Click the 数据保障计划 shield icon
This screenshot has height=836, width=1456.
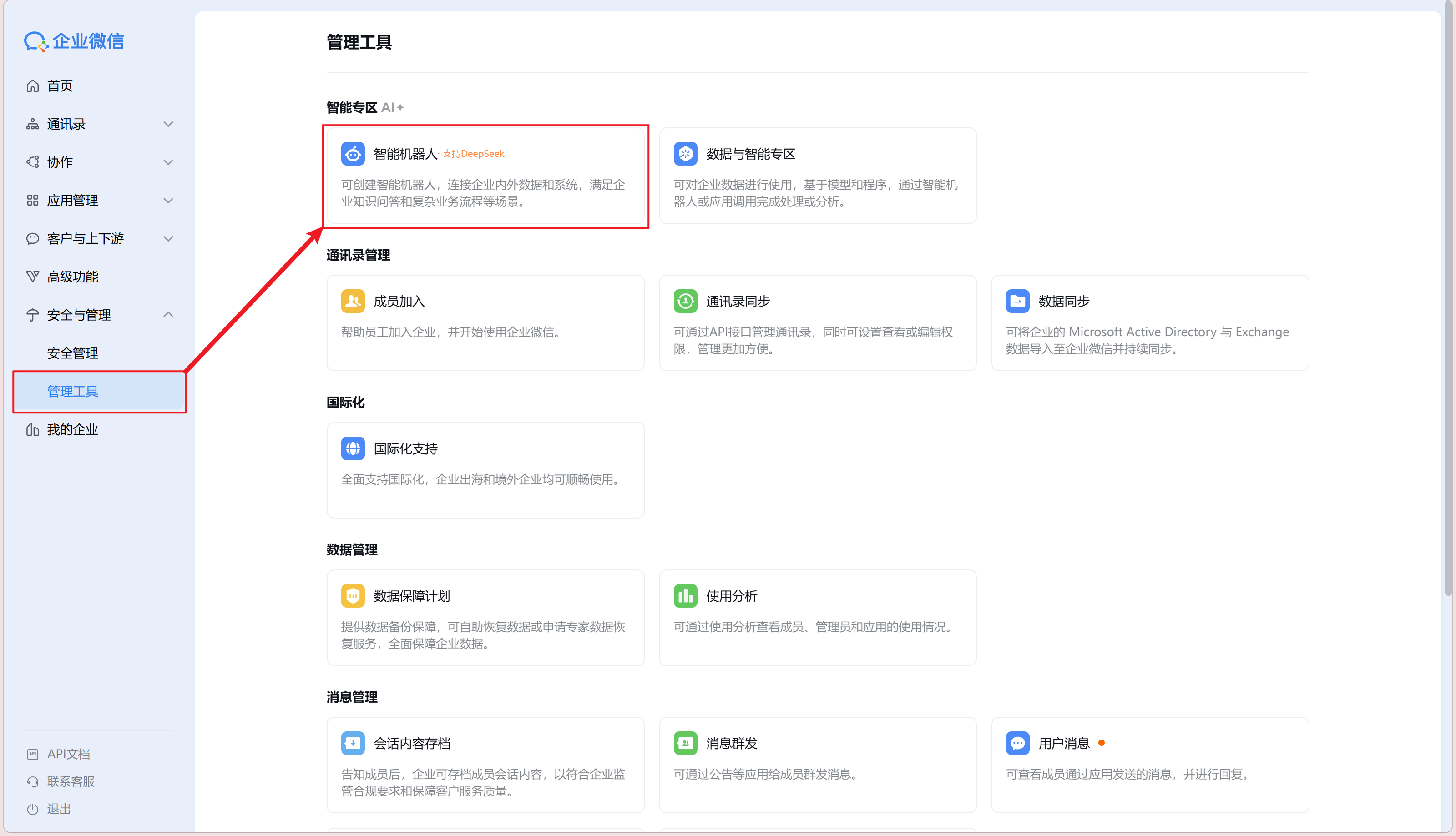click(x=353, y=596)
